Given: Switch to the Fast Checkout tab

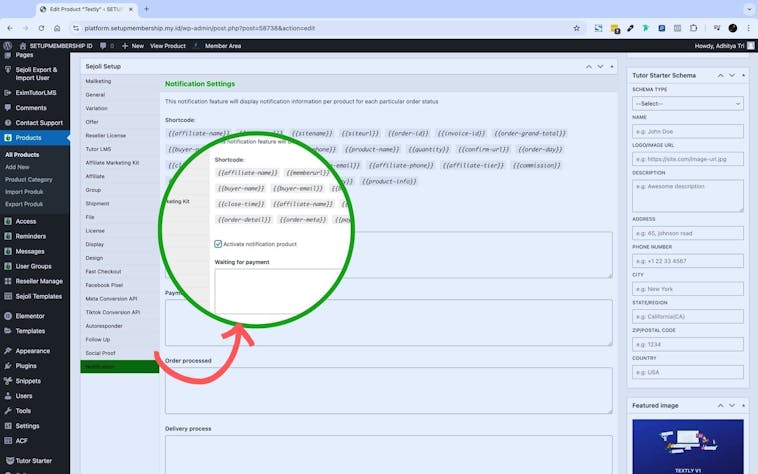Looking at the screenshot, I should [104, 271].
